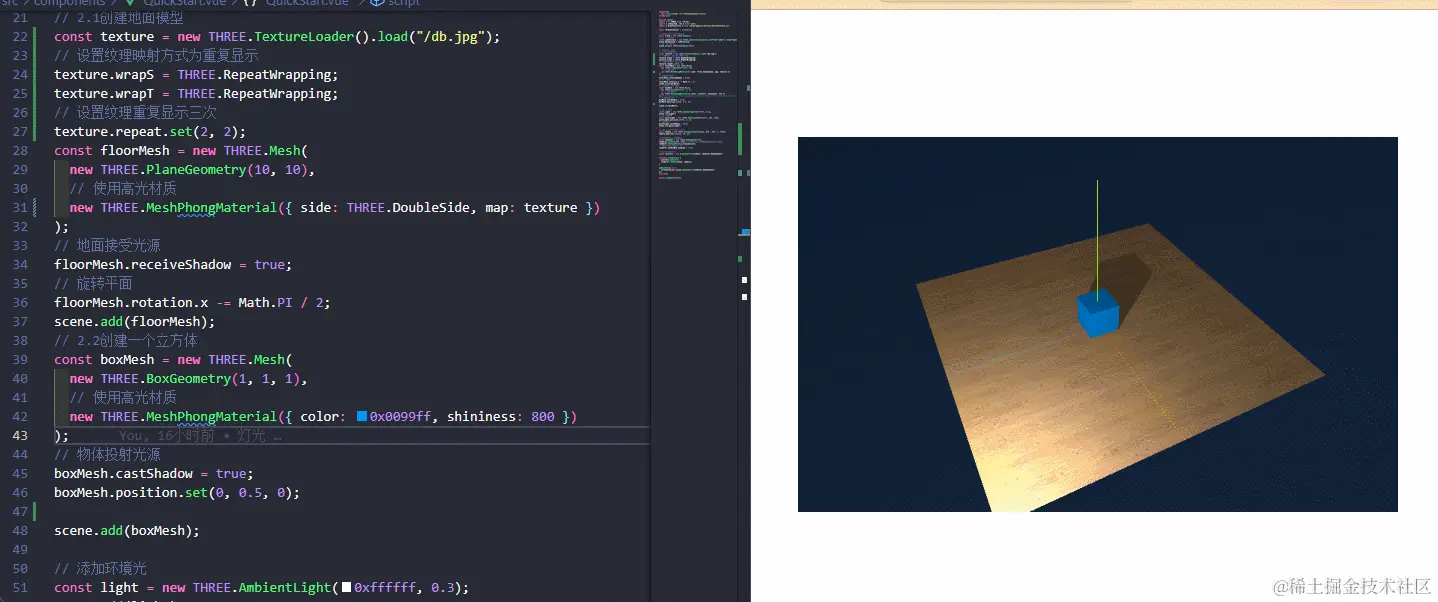Click the curly braces symbol icon in breadcrumb
The image size is (1438, 602).
click(x=250, y=3)
